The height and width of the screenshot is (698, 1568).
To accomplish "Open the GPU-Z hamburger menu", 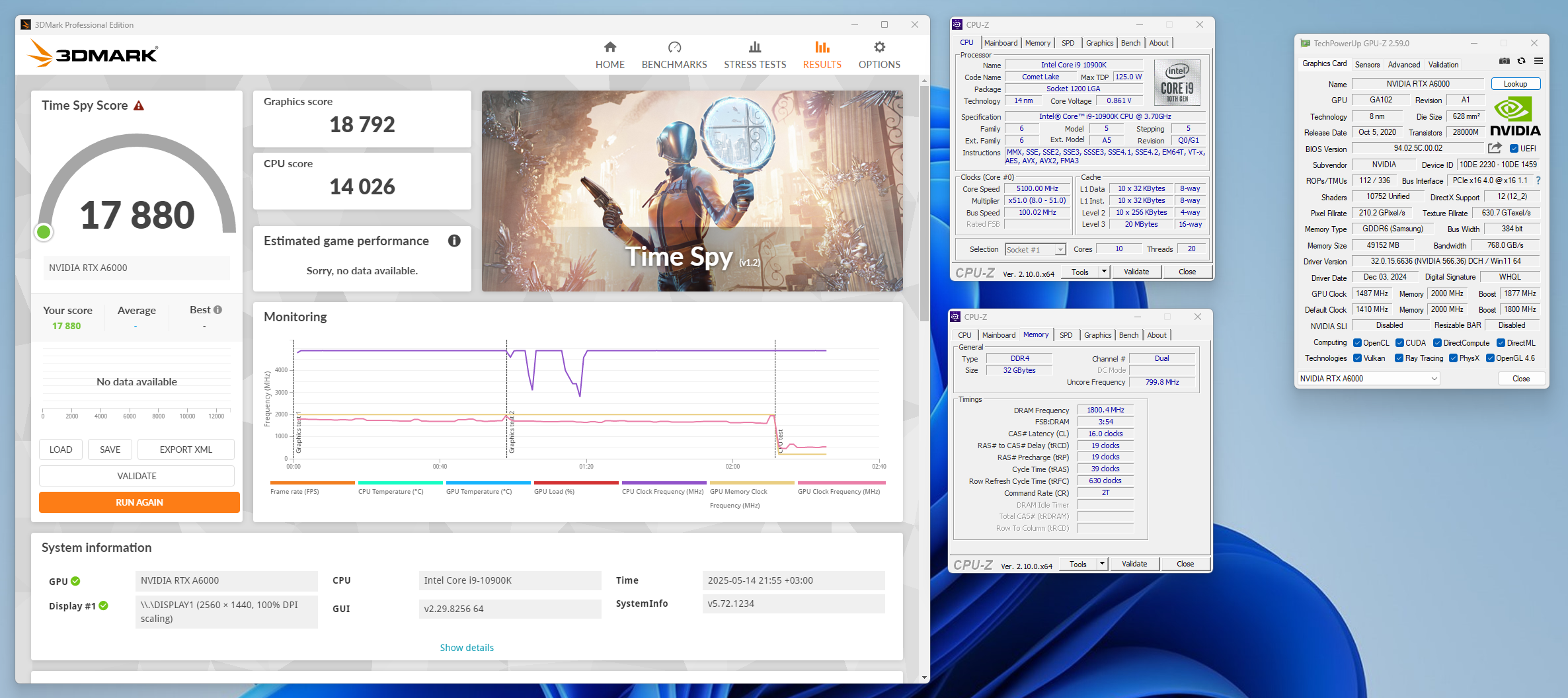I will click(1538, 61).
